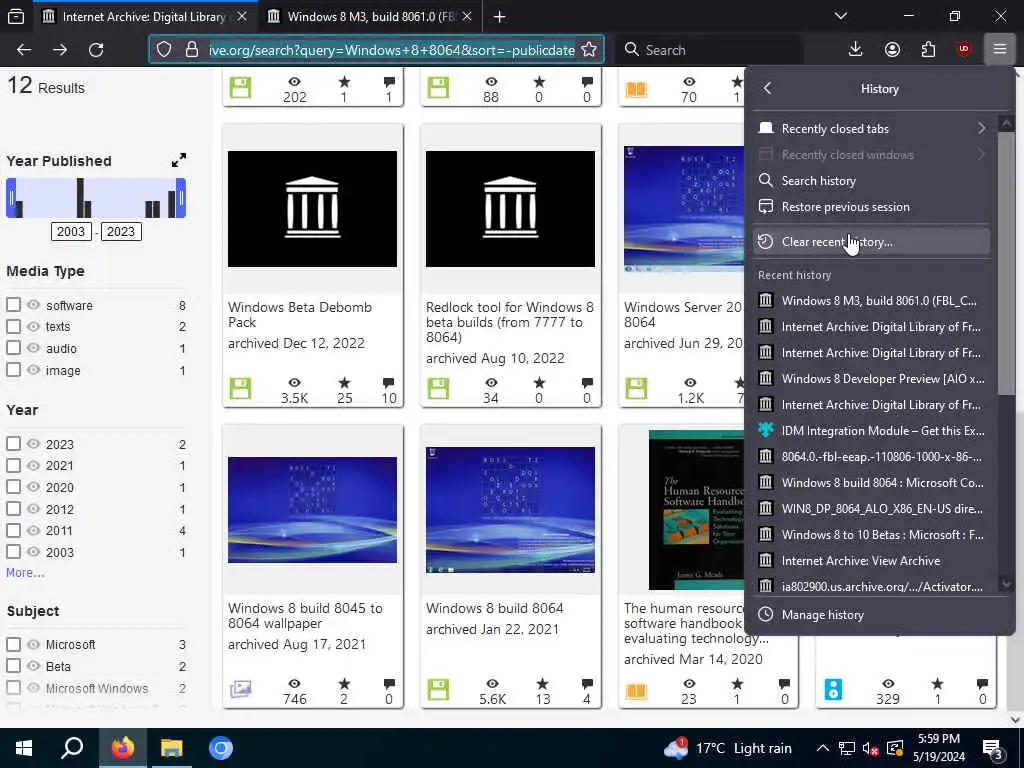The image size is (1024, 768).
Task: Go forward with the browser forward arrow
Action: pyautogui.click(x=60, y=50)
